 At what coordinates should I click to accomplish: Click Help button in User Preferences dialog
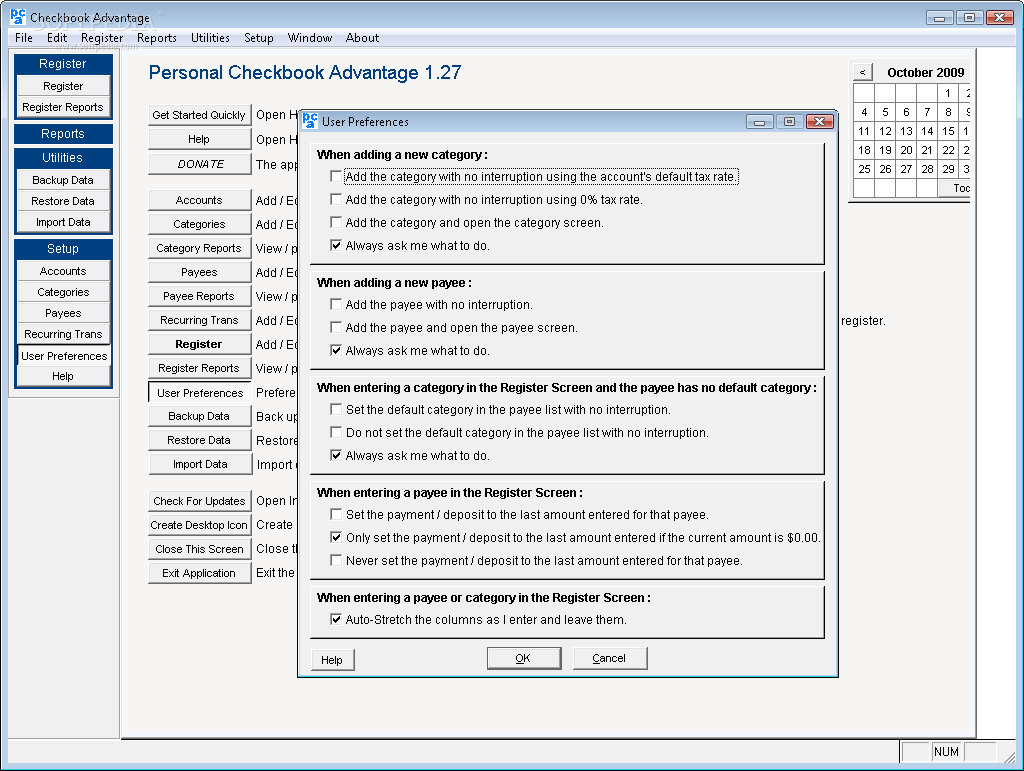tap(332, 660)
